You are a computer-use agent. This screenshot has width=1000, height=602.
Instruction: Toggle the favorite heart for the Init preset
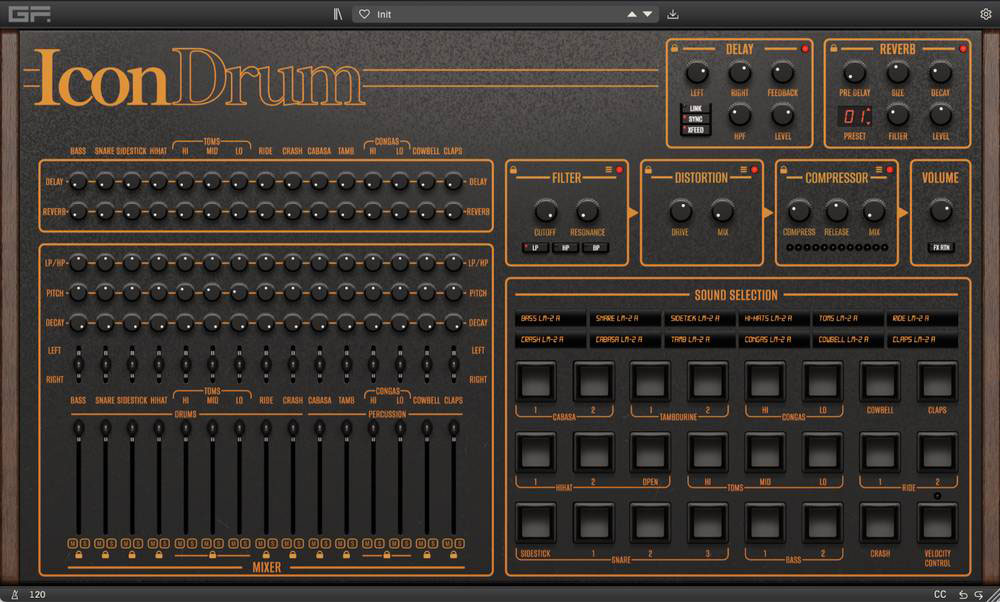362,13
